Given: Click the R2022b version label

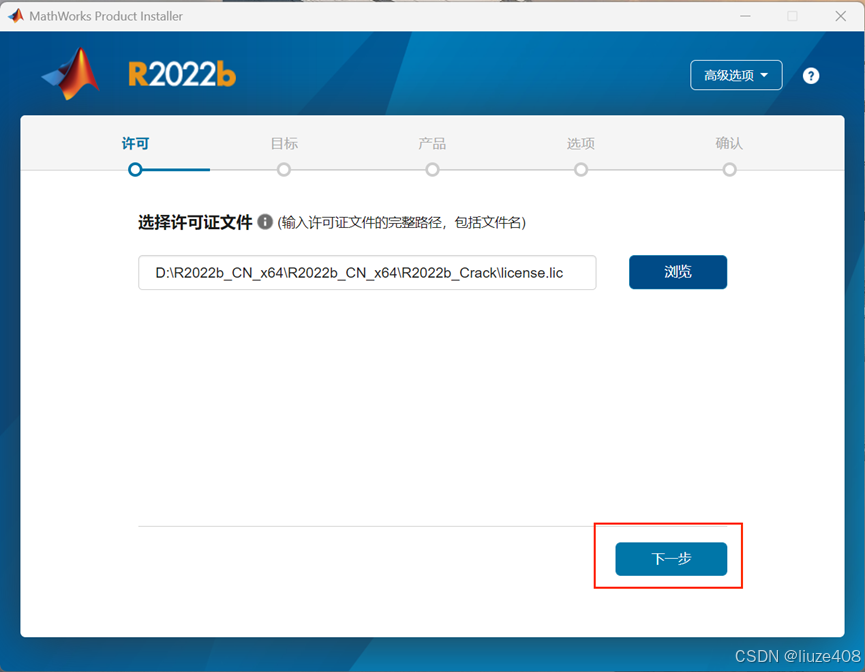Looking at the screenshot, I should pyautogui.click(x=180, y=74).
